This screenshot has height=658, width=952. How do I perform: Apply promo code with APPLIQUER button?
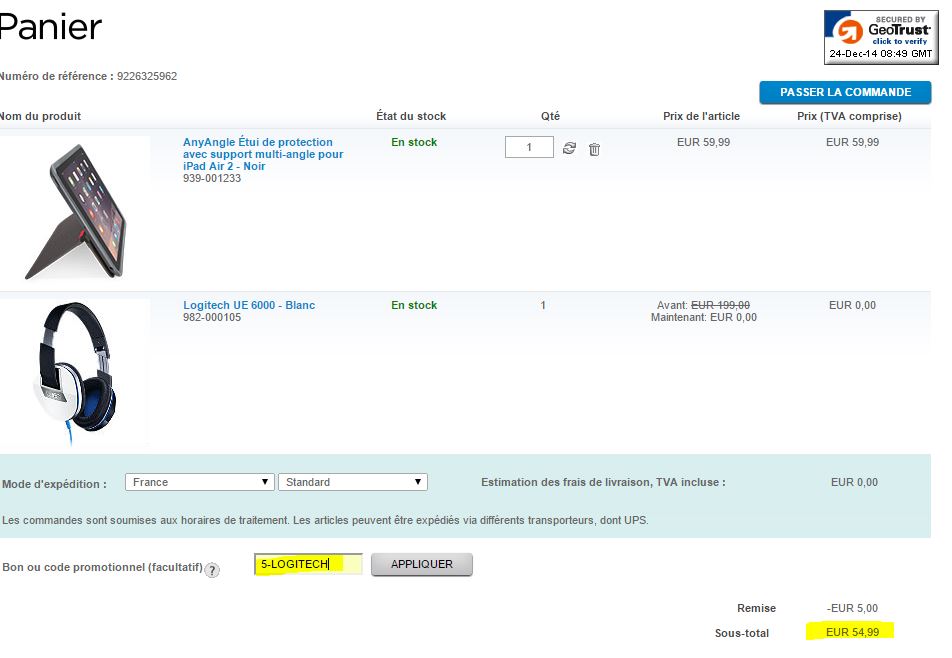point(422,565)
